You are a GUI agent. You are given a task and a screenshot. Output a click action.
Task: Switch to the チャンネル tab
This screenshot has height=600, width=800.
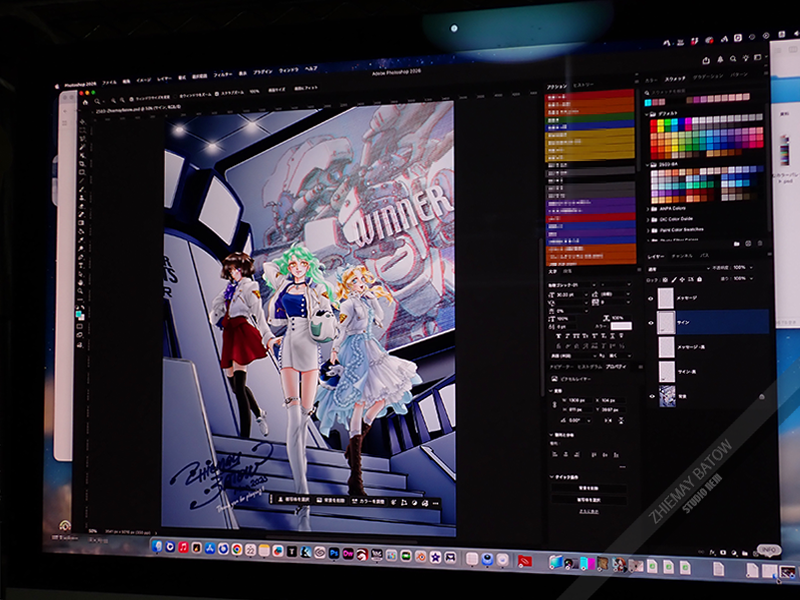click(682, 256)
